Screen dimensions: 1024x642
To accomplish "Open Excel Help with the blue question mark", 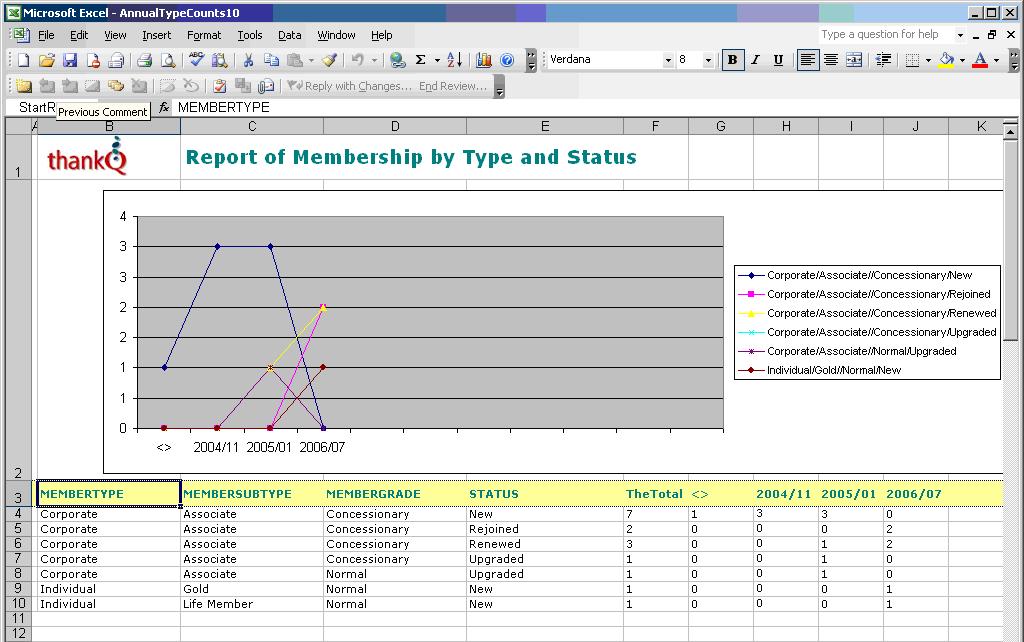I will (507, 60).
